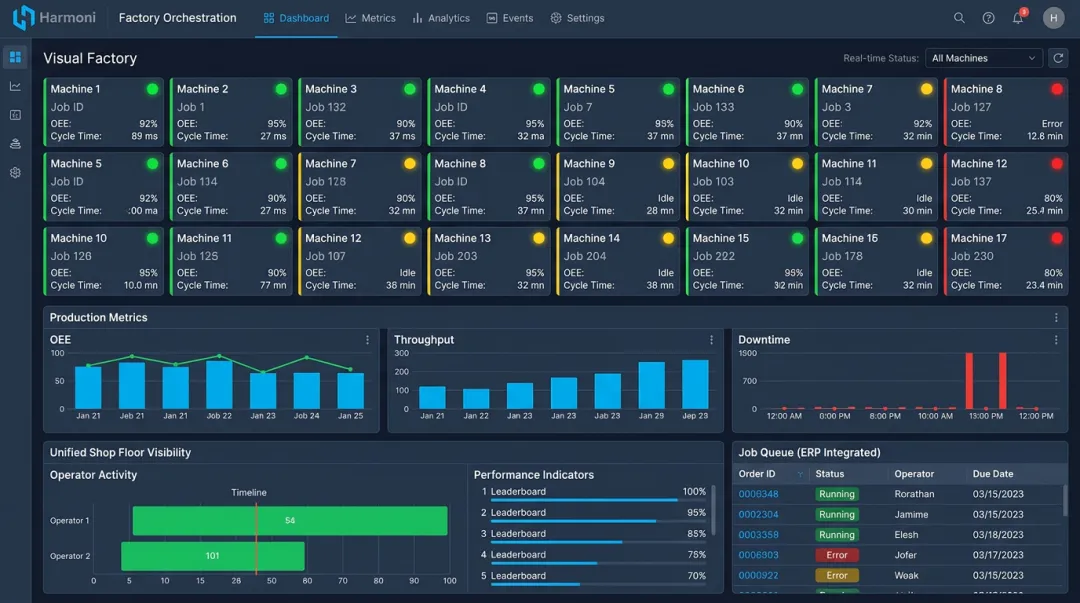Select the Job 132 label in Machine 3 card
1080x603 pixels.
coord(325,107)
